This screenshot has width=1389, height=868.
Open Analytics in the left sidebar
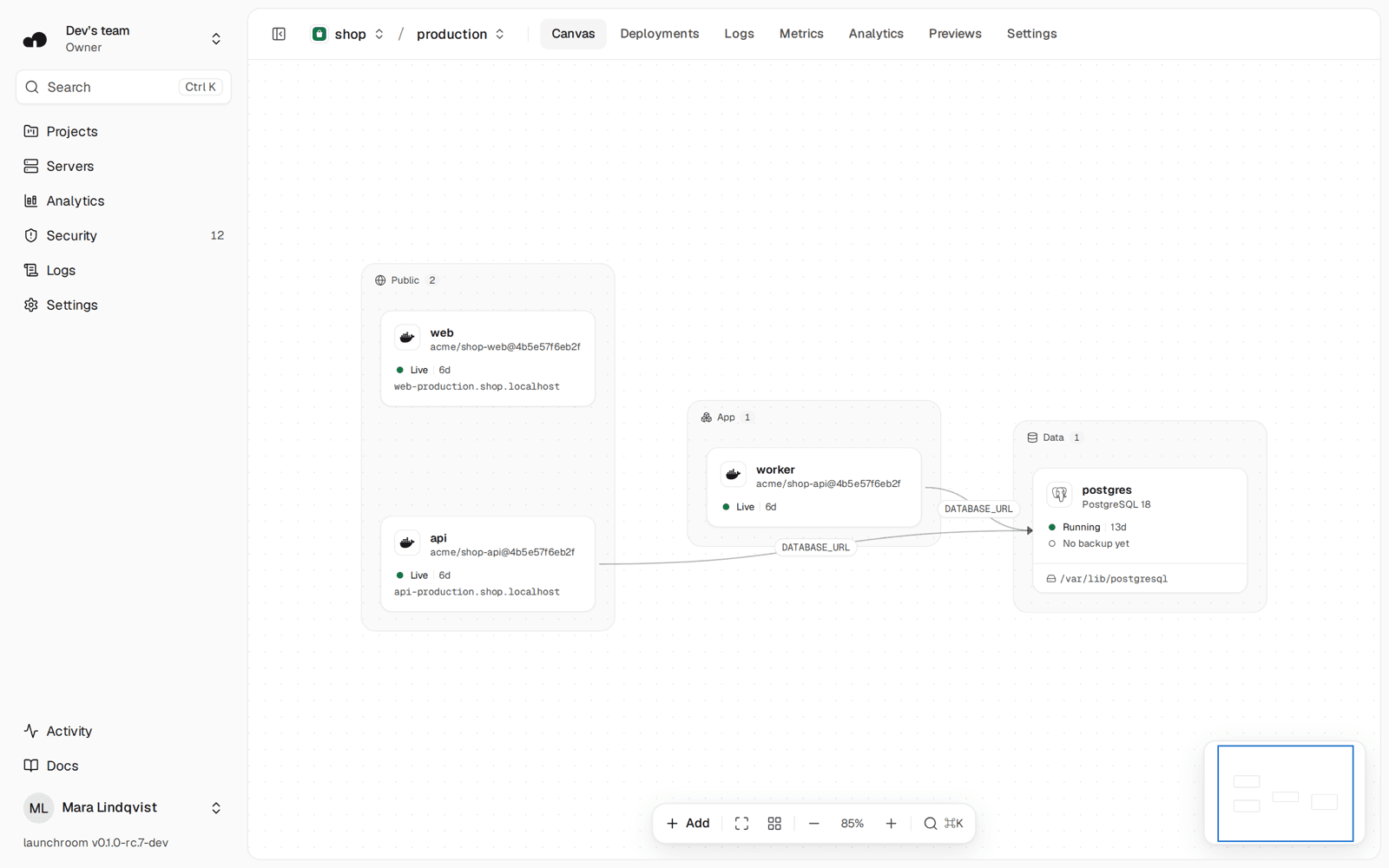pos(123,201)
